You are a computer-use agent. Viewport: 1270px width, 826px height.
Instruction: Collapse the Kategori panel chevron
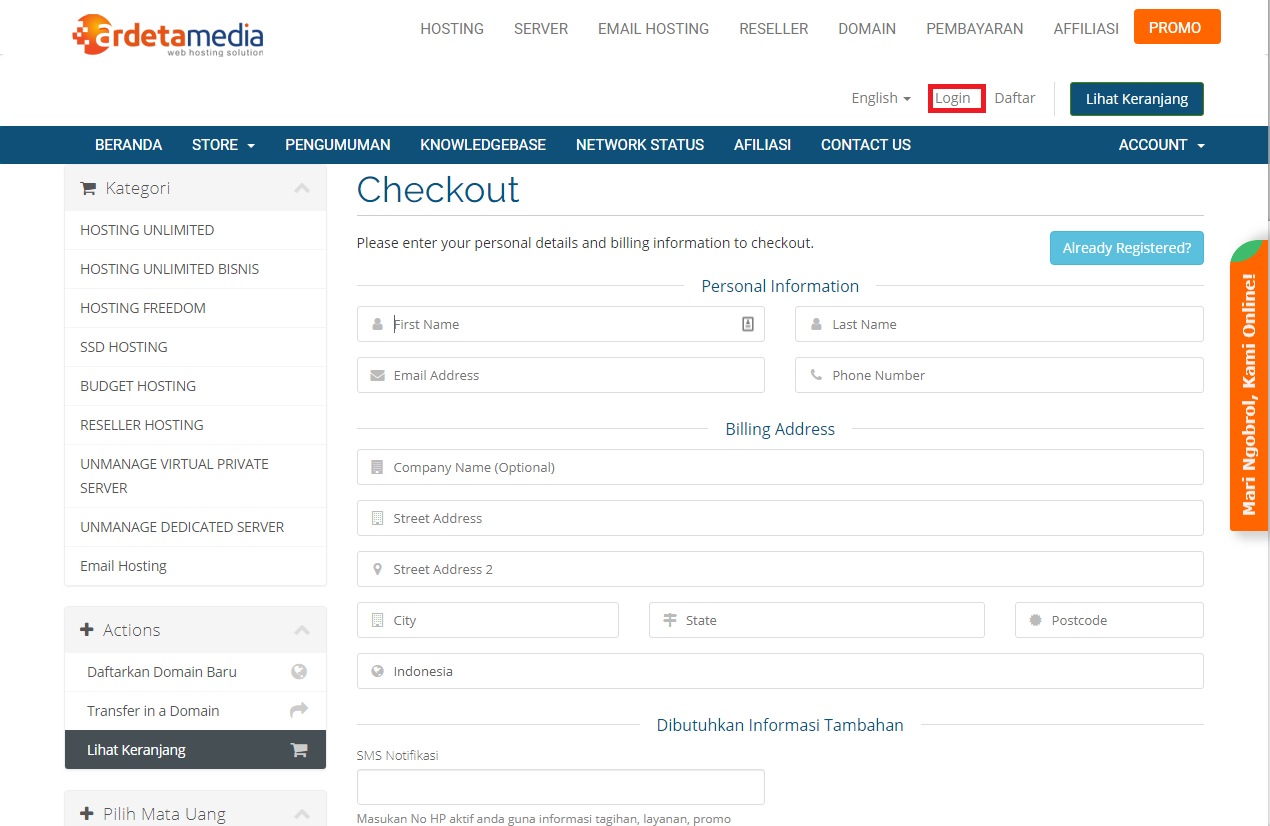(x=302, y=189)
